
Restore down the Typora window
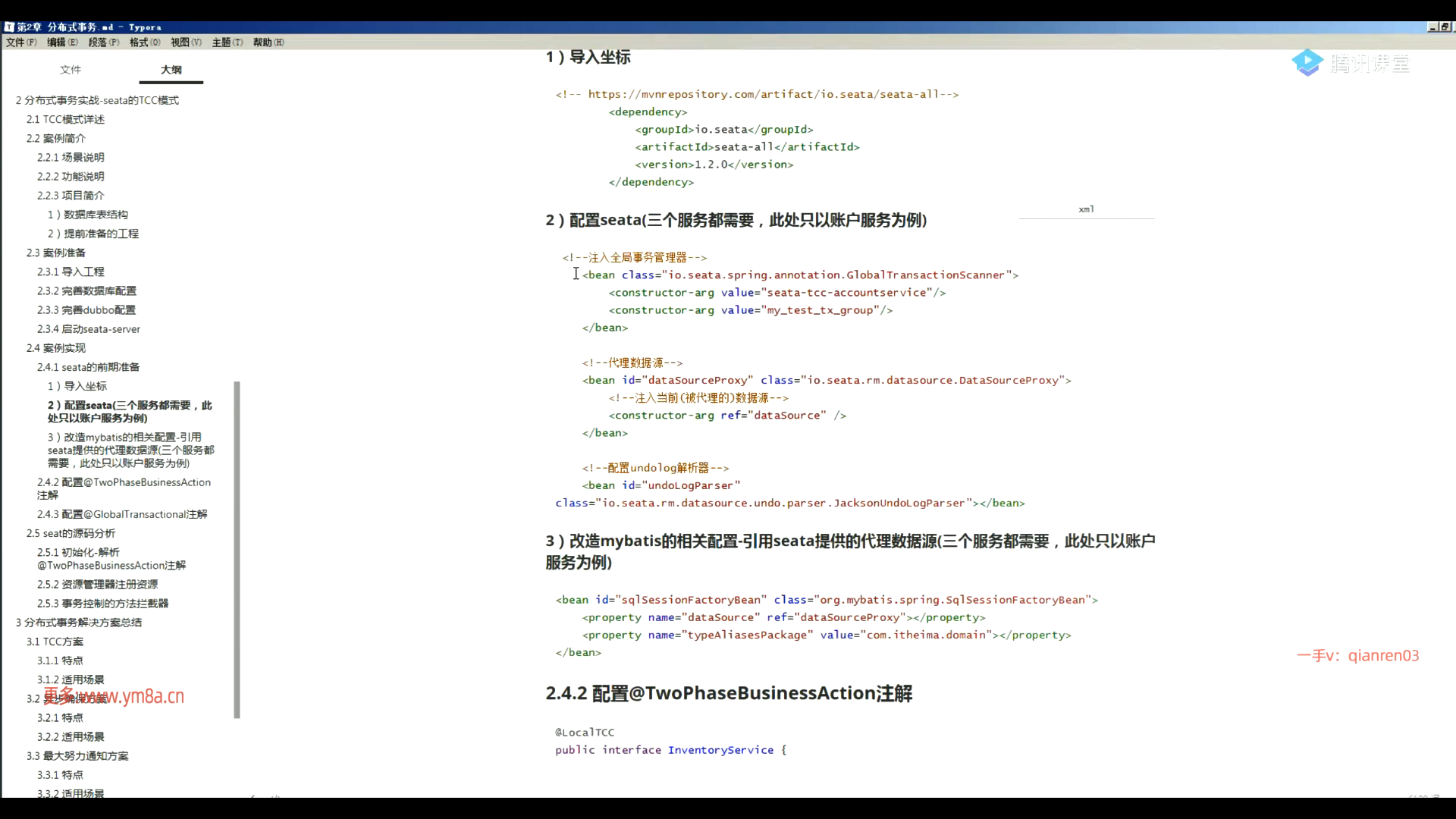(1444, 27)
